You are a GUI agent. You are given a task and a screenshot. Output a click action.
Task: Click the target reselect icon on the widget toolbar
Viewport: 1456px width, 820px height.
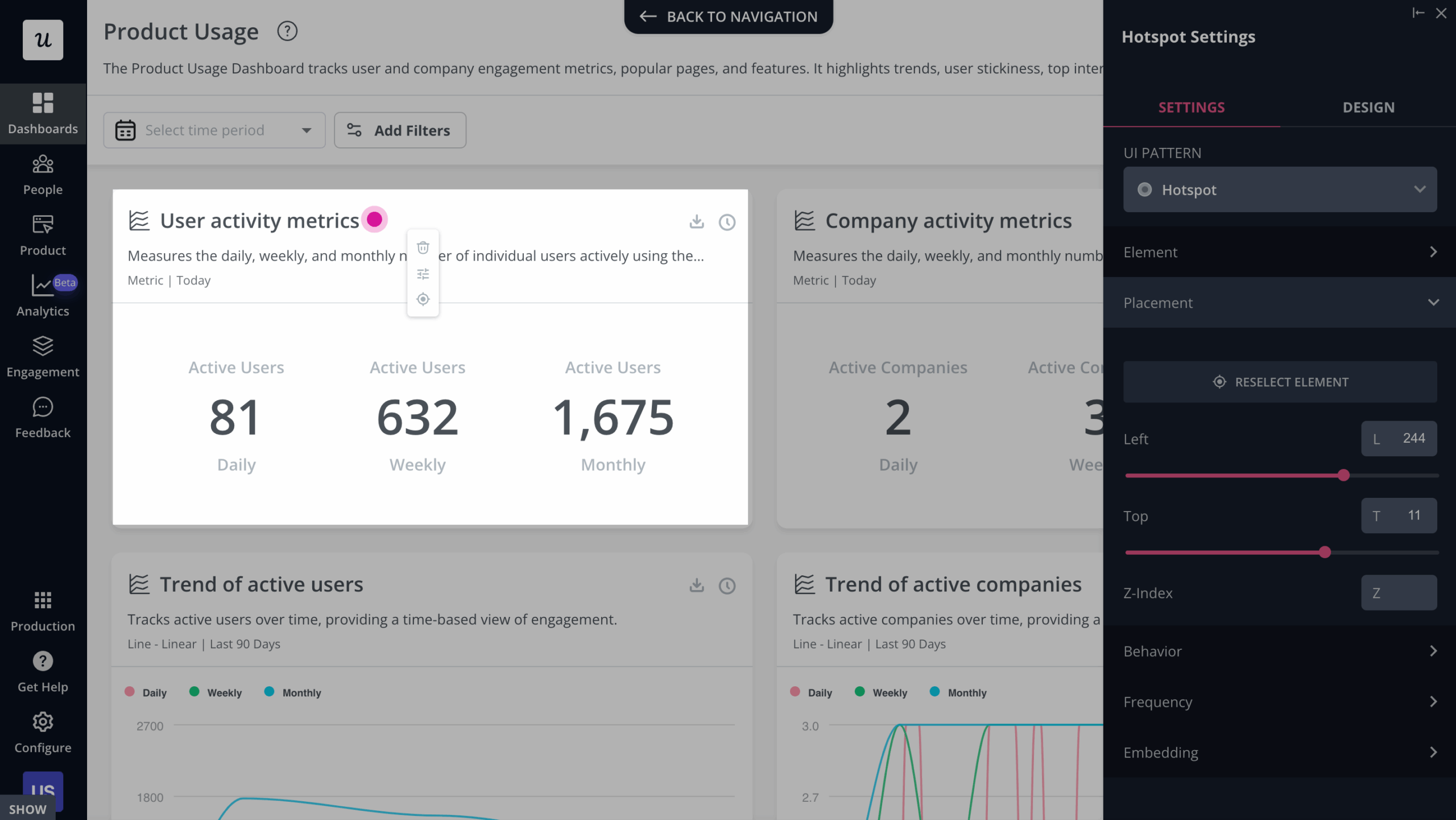(x=423, y=299)
